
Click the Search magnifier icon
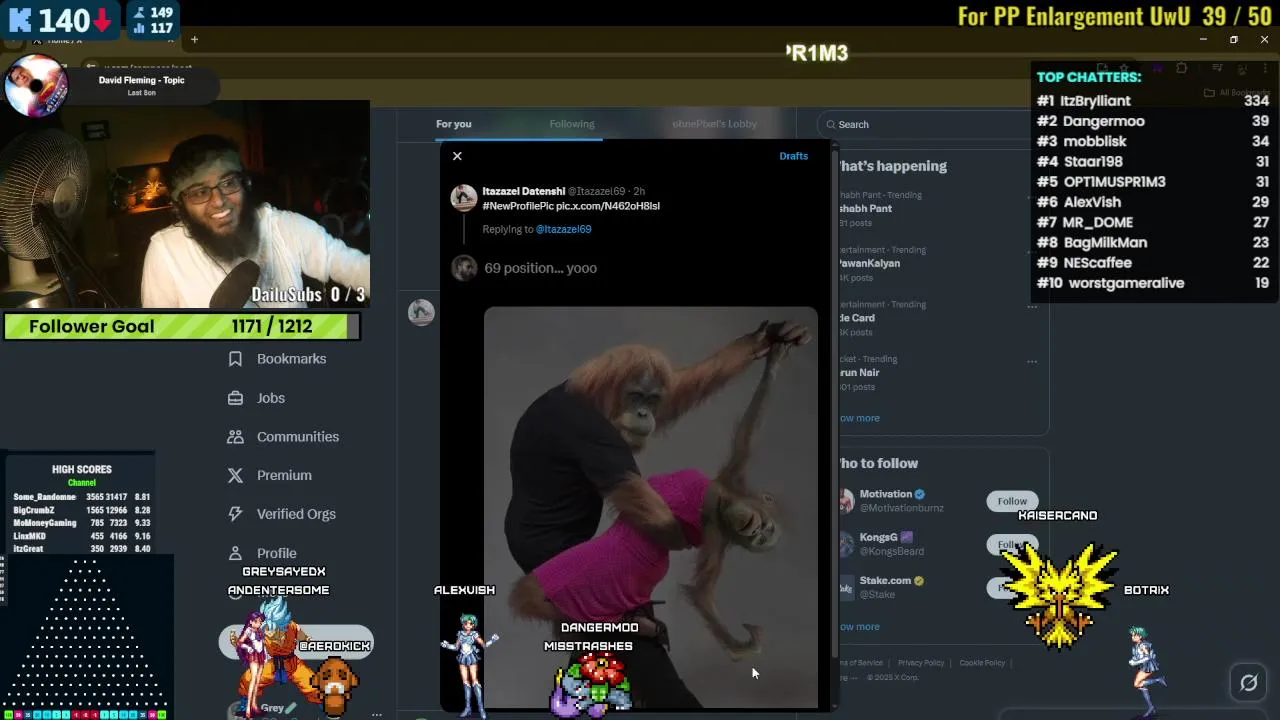[830, 124]
